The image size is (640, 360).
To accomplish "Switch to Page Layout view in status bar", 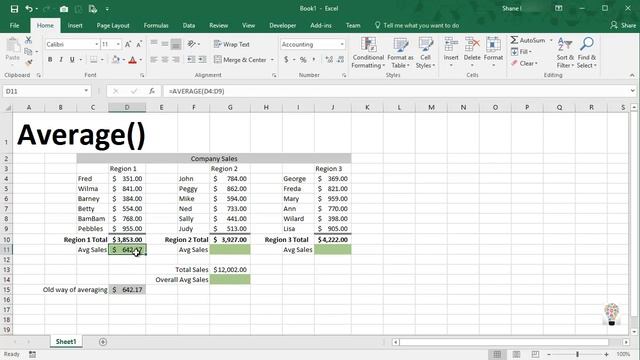I will pyautogui.click(x=516, y=354).
